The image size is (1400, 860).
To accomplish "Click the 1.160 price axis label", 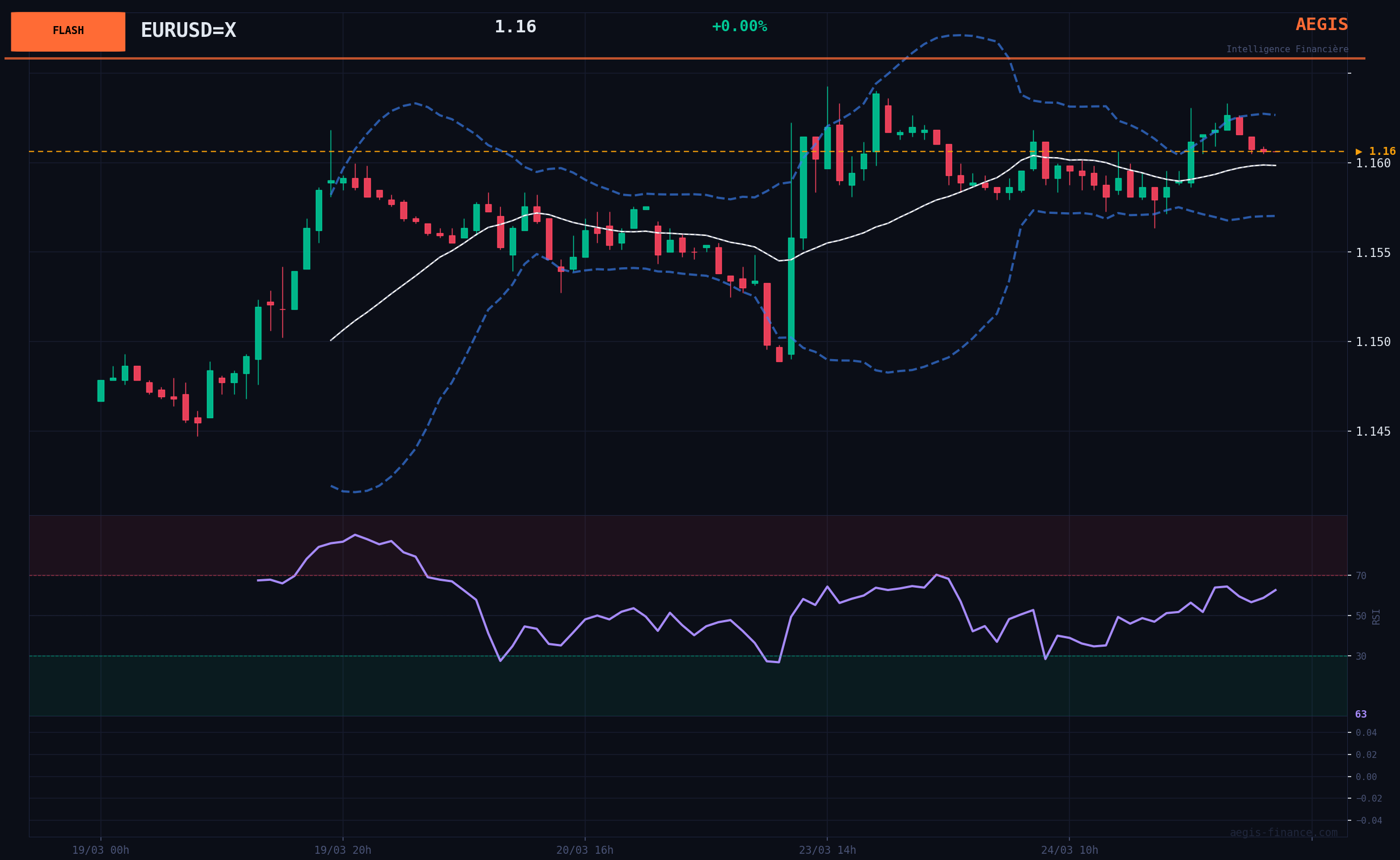I will coord(1373,164).
